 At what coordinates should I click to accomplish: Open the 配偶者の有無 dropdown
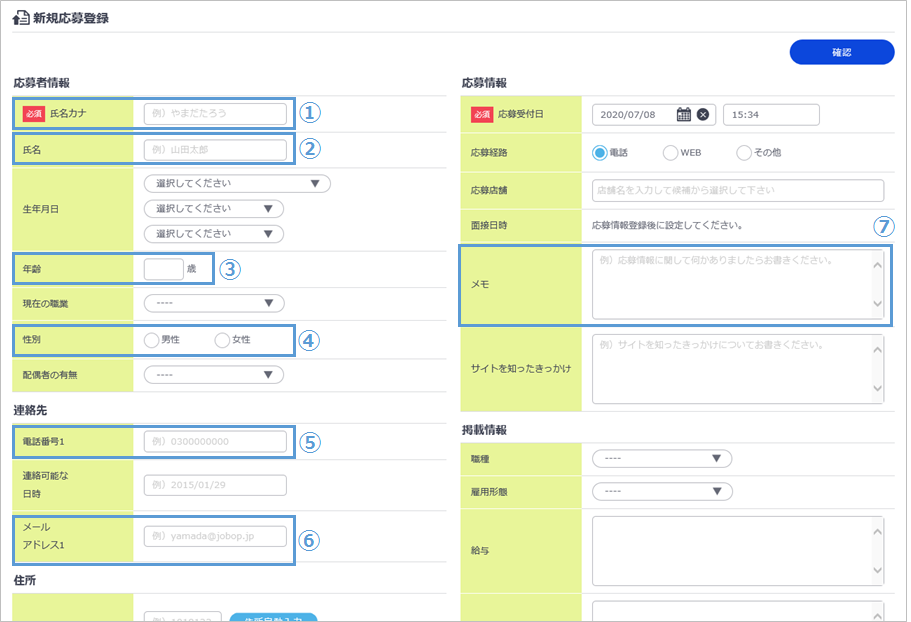pos(214,375)
